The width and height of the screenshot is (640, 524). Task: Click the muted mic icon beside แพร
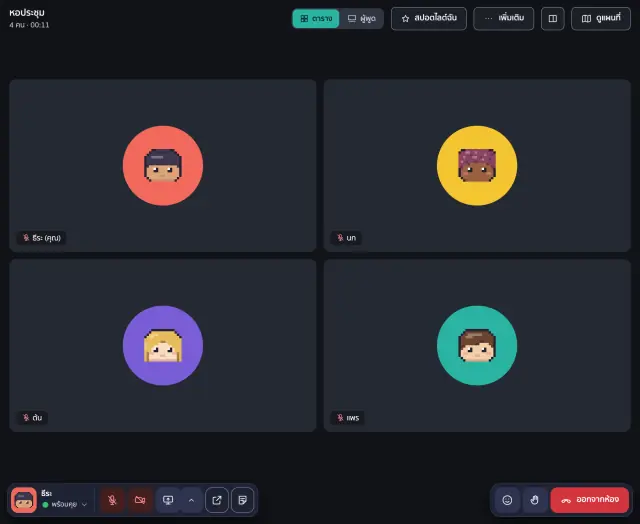340,417
